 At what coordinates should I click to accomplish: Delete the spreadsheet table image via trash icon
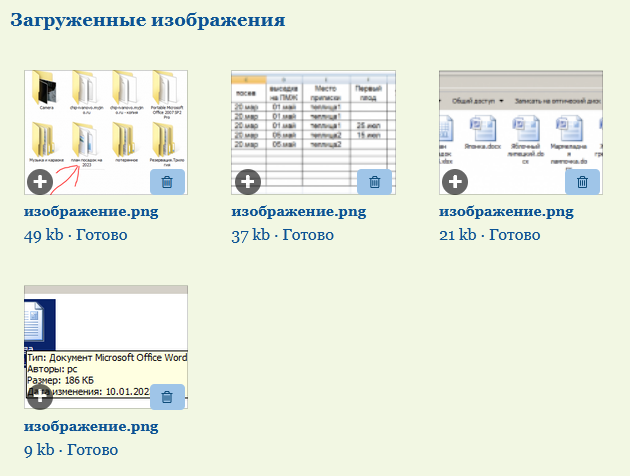(x=374, y=182)
